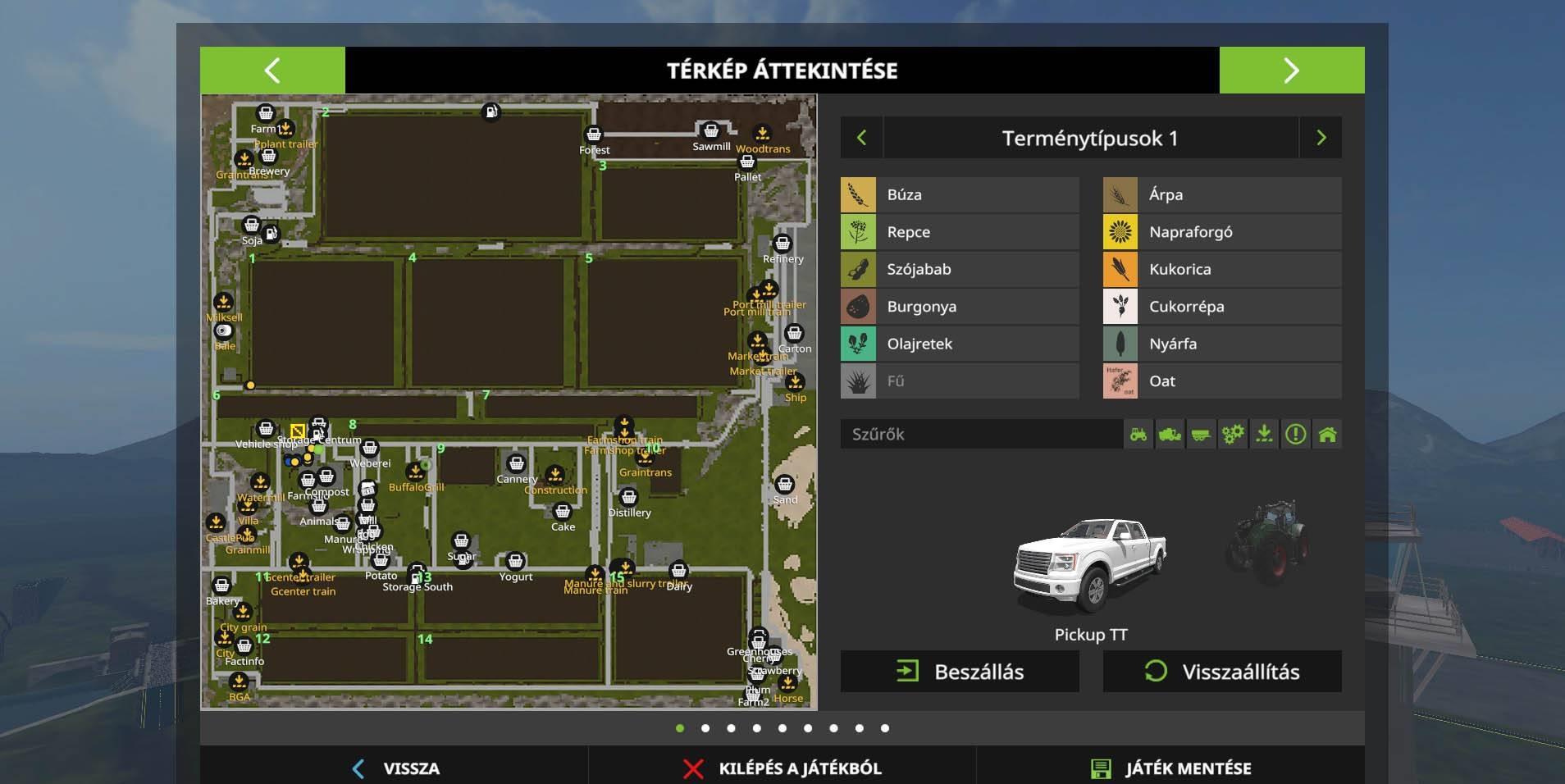The height and width of the screenshot is (784, 1565).
Task: Toggle the house filter icon
Action: click(x=1327, y=435)
